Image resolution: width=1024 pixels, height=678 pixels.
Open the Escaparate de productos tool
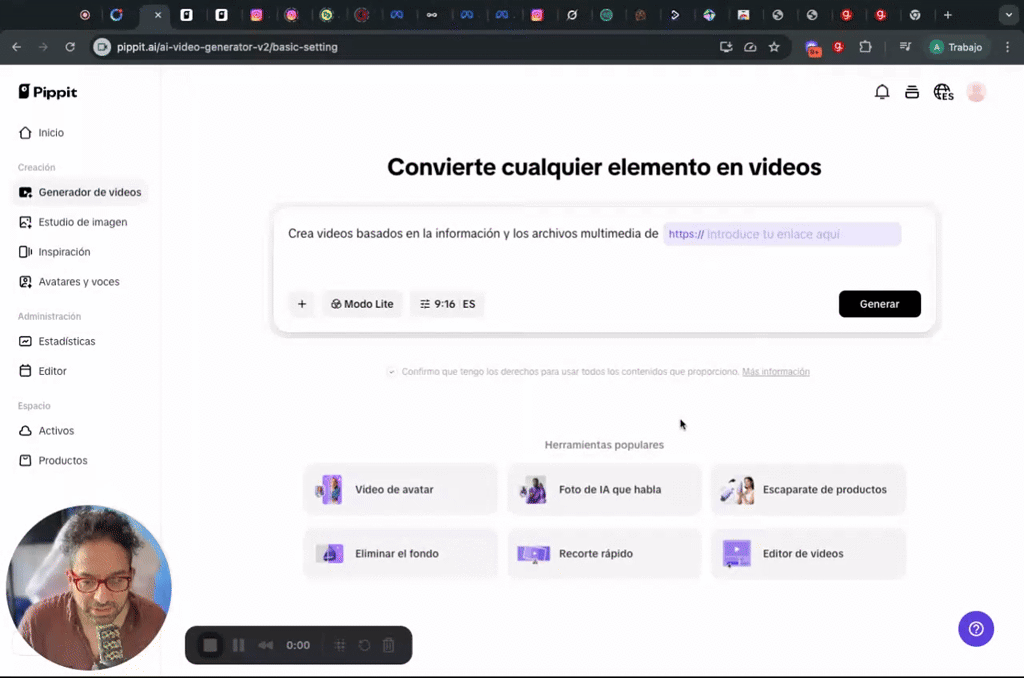[x=807, y=489]
